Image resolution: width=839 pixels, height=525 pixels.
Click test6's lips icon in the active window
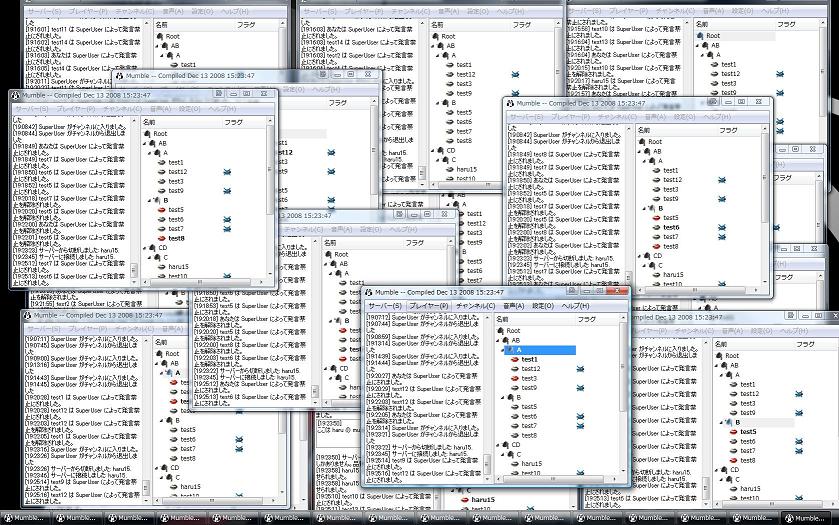(515, 416)
